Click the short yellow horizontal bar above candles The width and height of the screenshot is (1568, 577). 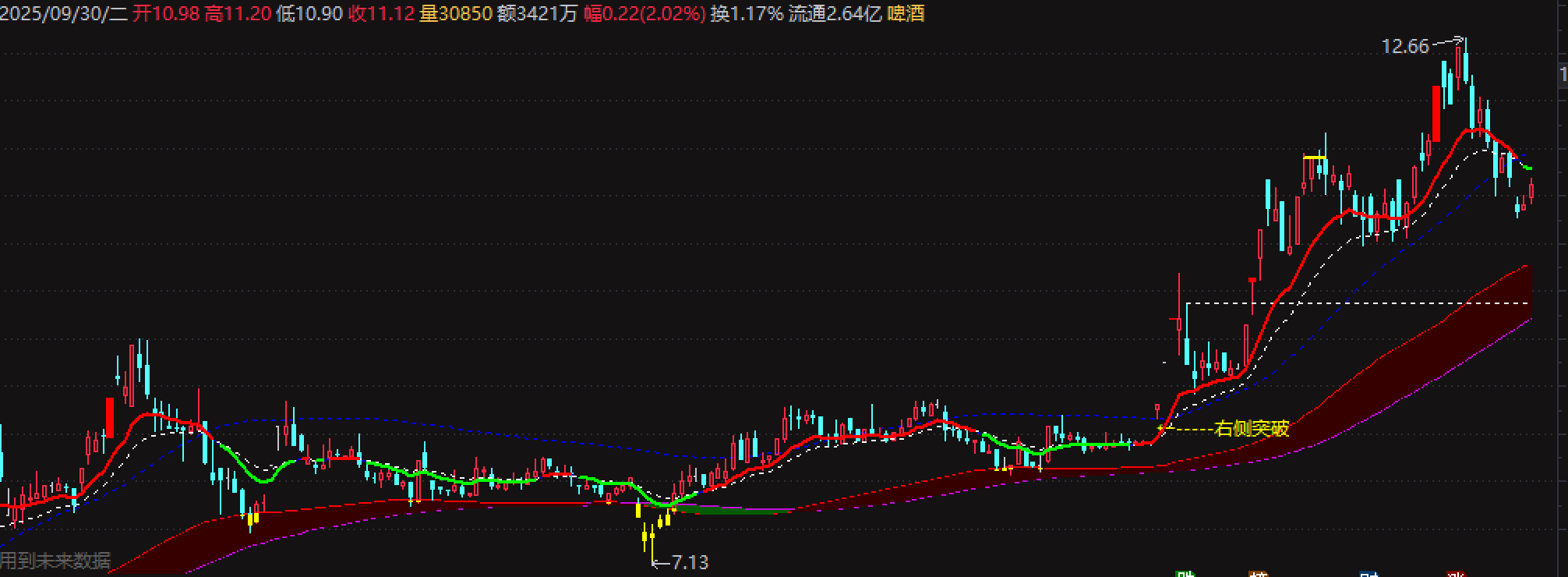click(x=1315, y=158)
